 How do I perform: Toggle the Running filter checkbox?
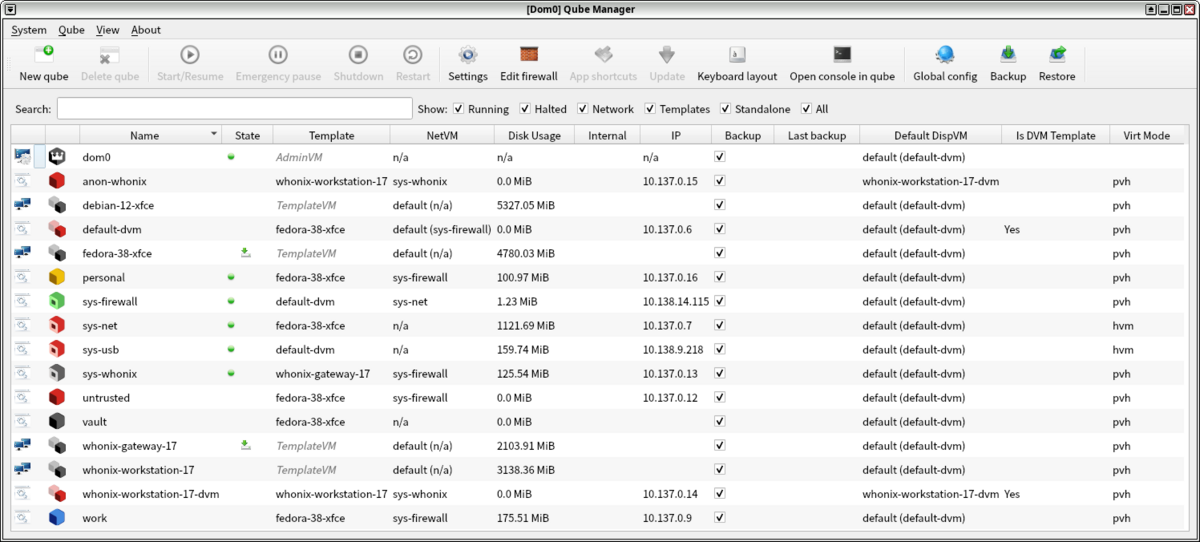click(459, 109)
